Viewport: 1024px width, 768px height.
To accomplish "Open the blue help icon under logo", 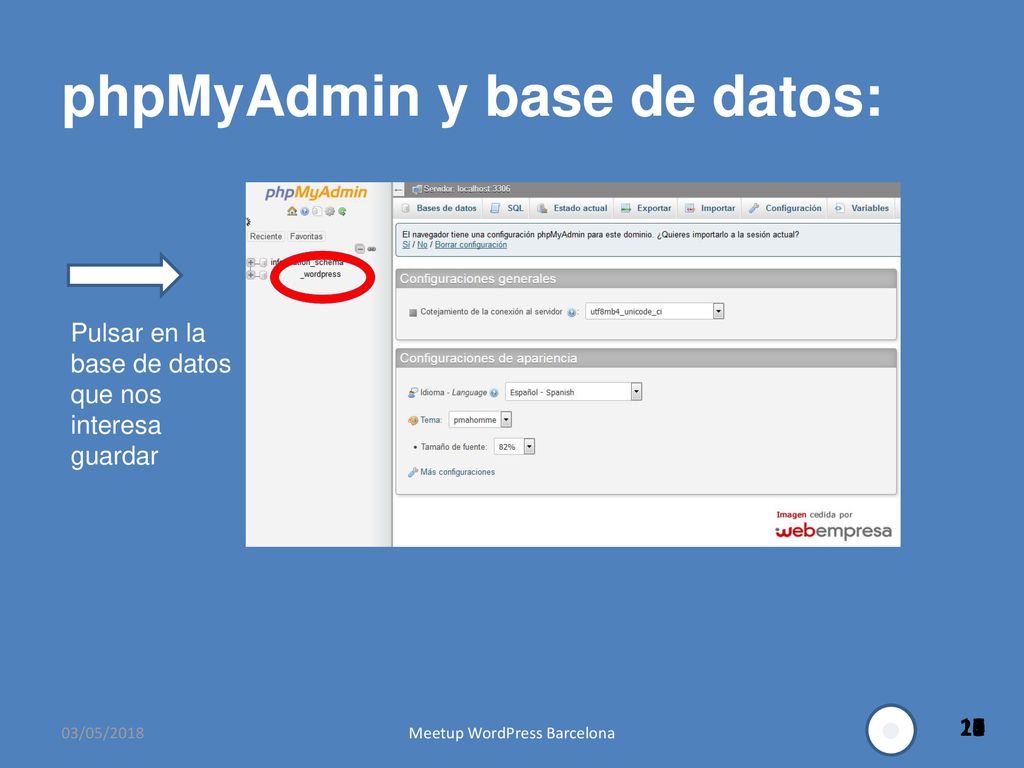I will pos(304,211).
